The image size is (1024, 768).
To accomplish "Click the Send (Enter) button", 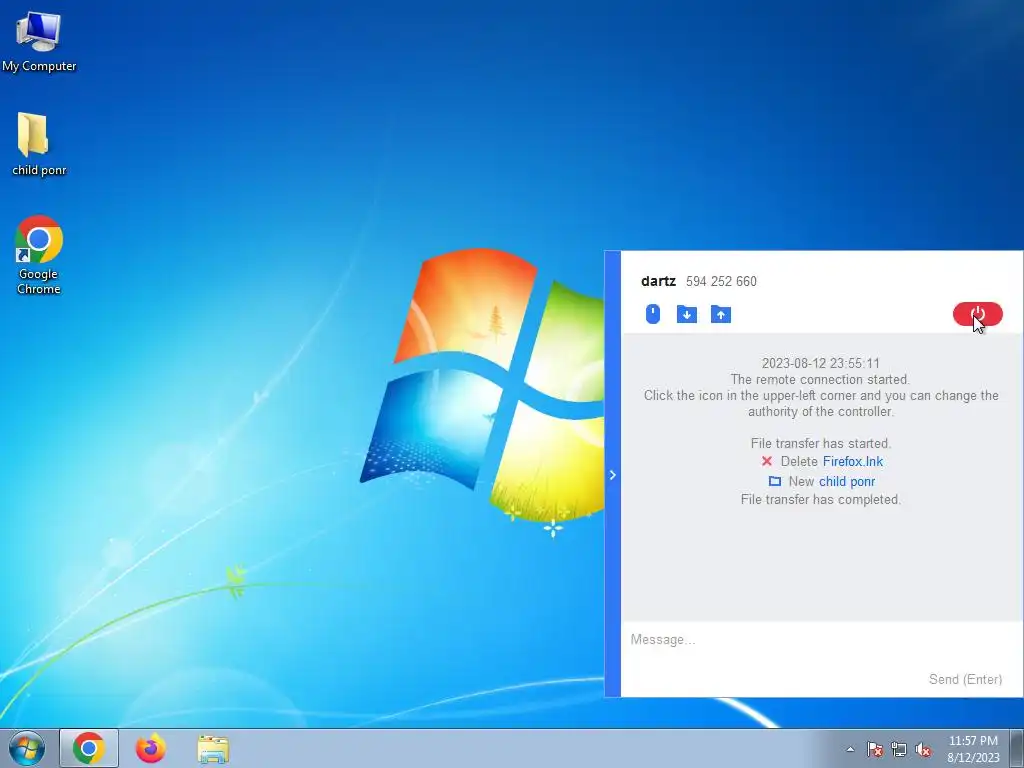I will (x=965, y=679).
